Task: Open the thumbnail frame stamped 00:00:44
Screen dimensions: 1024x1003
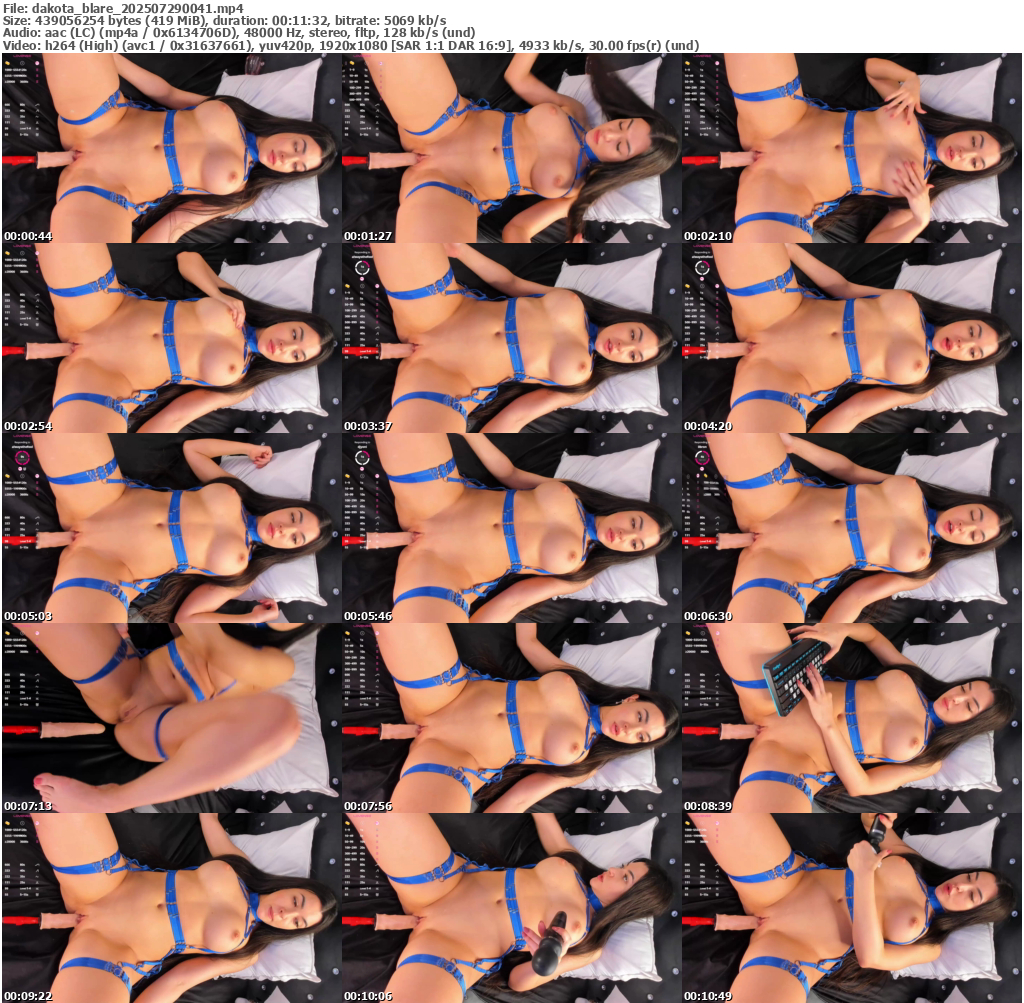Action: point(171,148)
